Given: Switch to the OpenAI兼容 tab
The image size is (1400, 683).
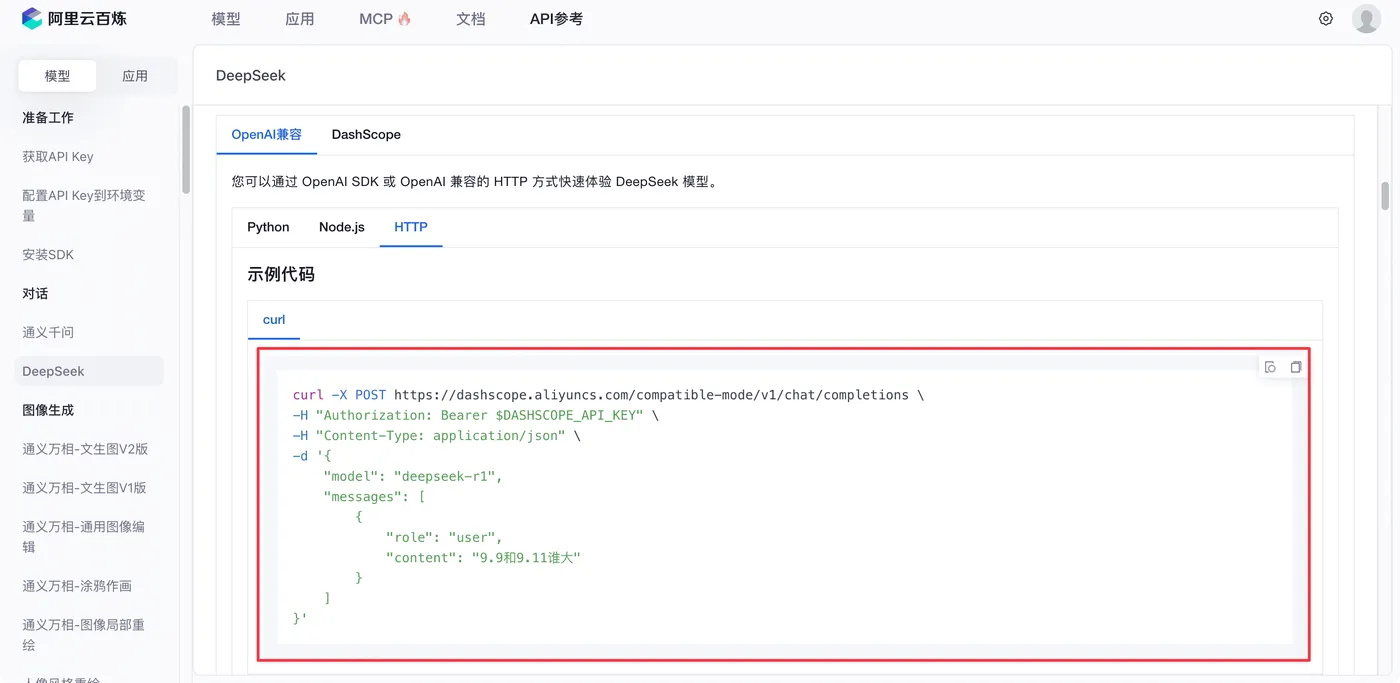Looking at the screenshot, I should pos(267,134).
